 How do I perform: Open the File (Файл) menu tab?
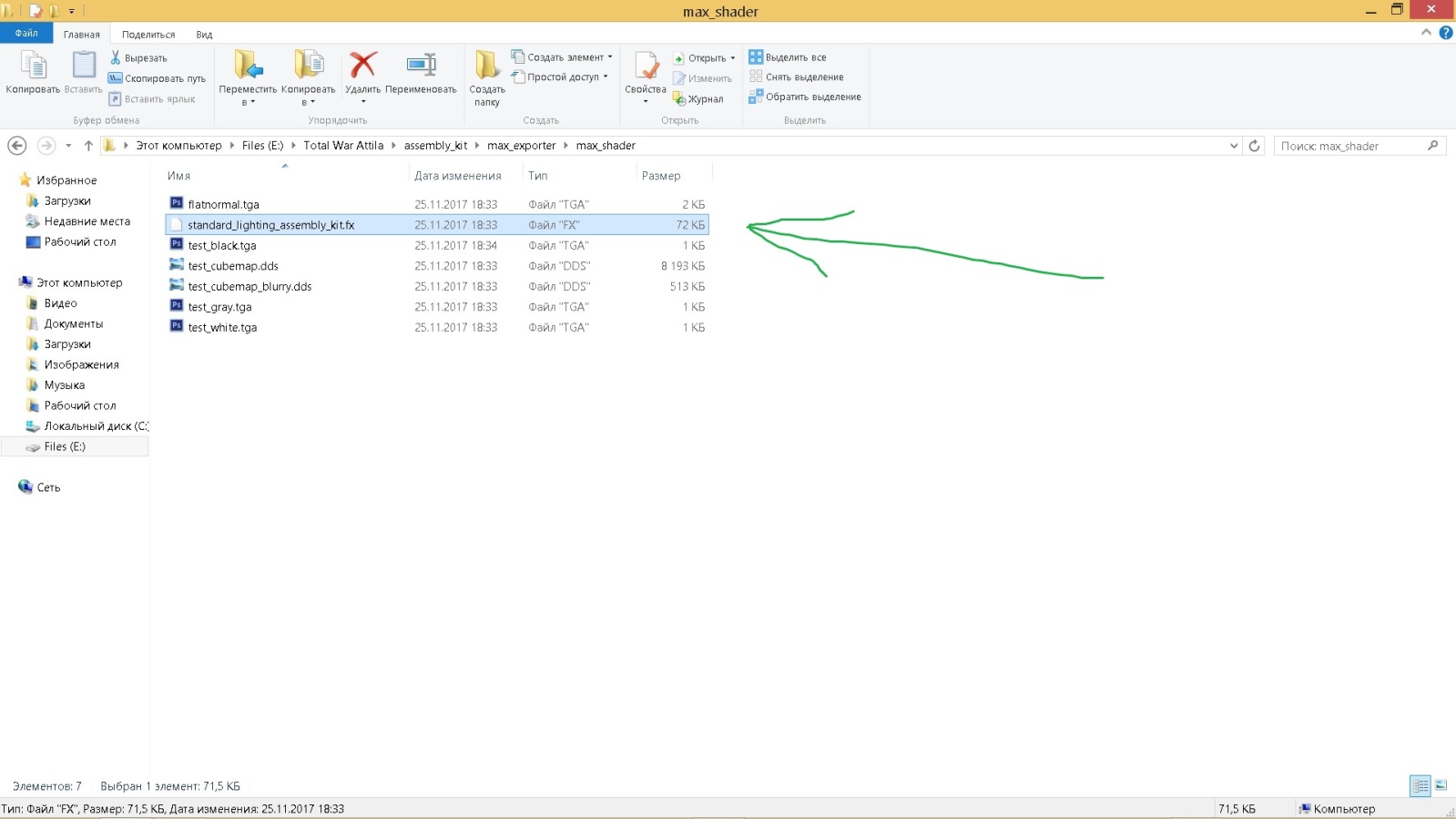click(x=26, y=34)
